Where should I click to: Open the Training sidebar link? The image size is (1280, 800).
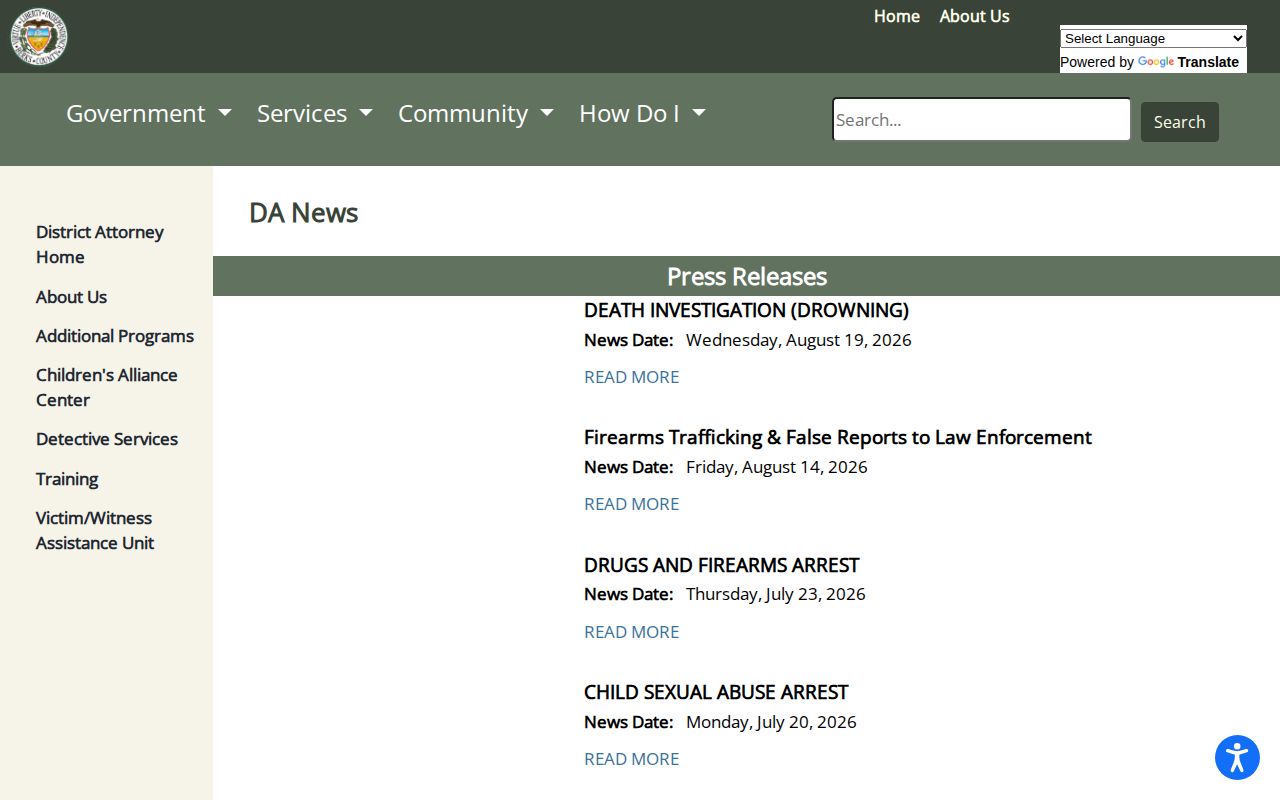(67, 479)
